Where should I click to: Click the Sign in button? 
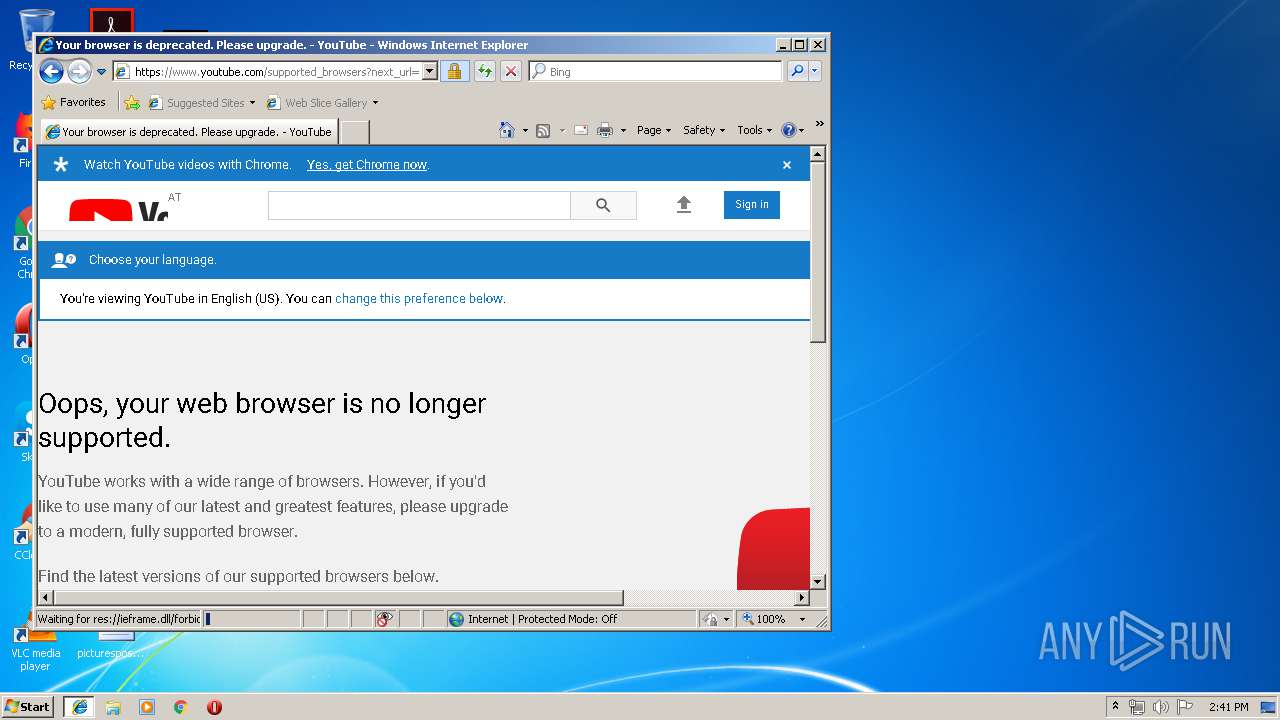point(752,205)
